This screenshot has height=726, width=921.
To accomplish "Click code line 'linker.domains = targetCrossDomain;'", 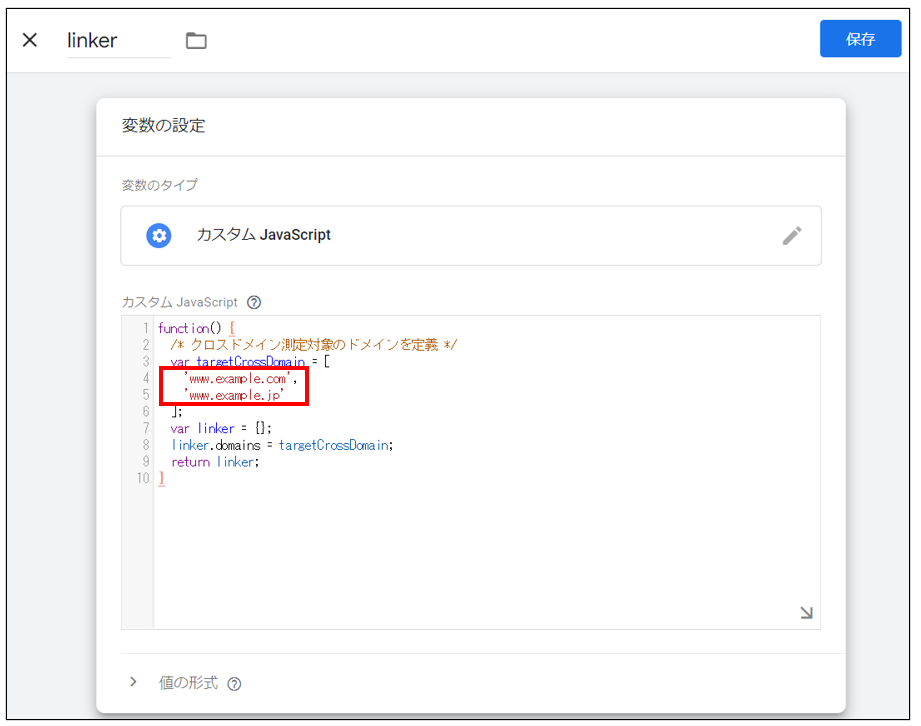I will pos(282,445).
